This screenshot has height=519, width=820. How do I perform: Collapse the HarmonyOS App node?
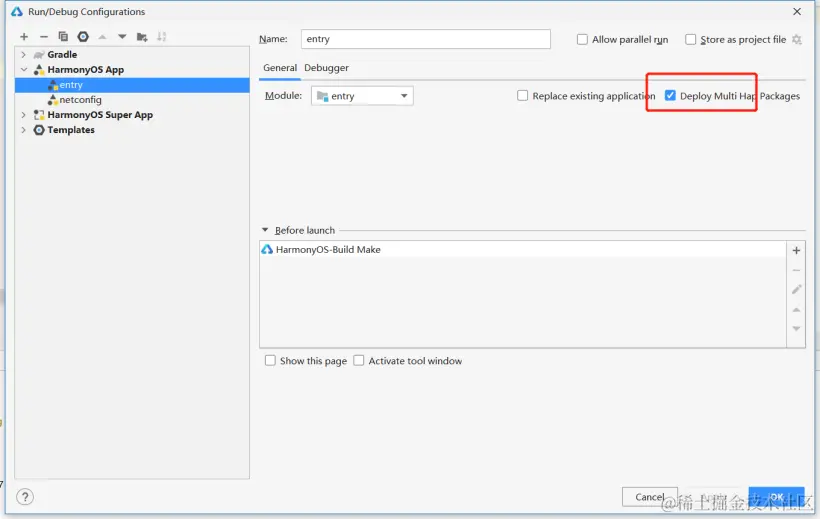pos(24,70)
